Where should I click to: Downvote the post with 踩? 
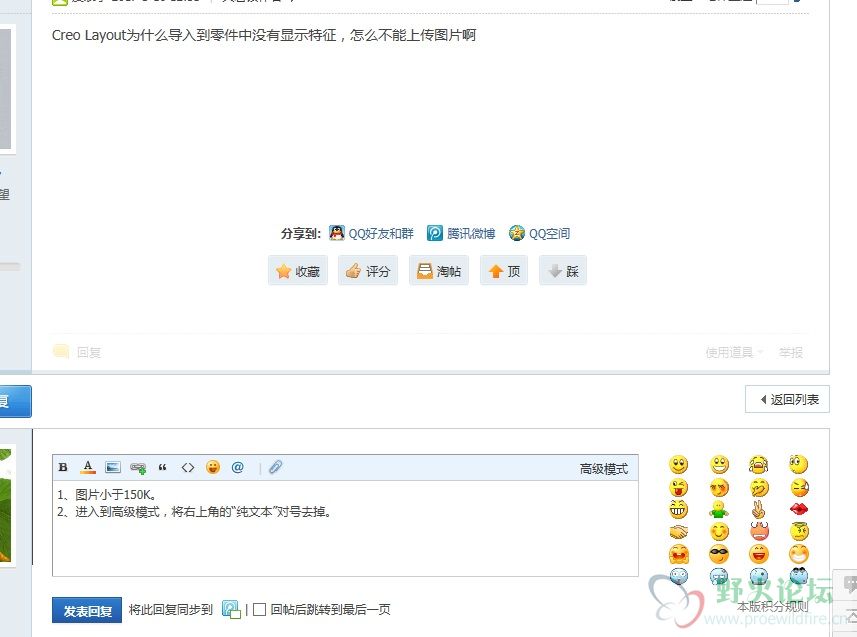click(563, 271)
